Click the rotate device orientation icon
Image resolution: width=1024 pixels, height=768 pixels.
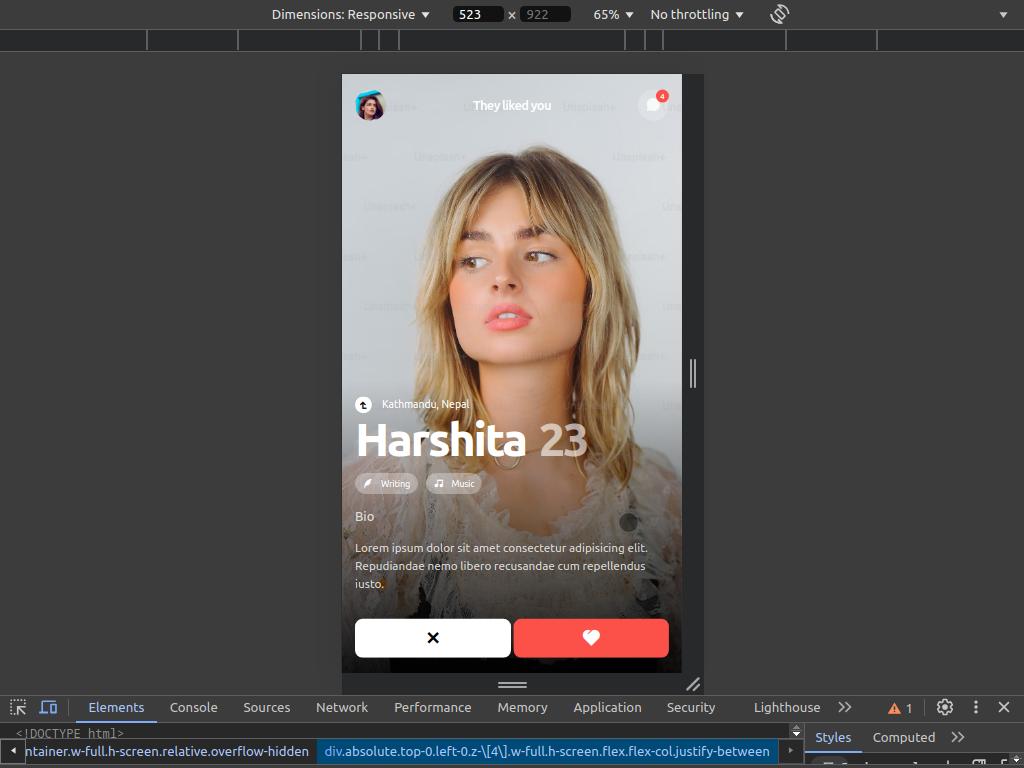pos(779,14)
